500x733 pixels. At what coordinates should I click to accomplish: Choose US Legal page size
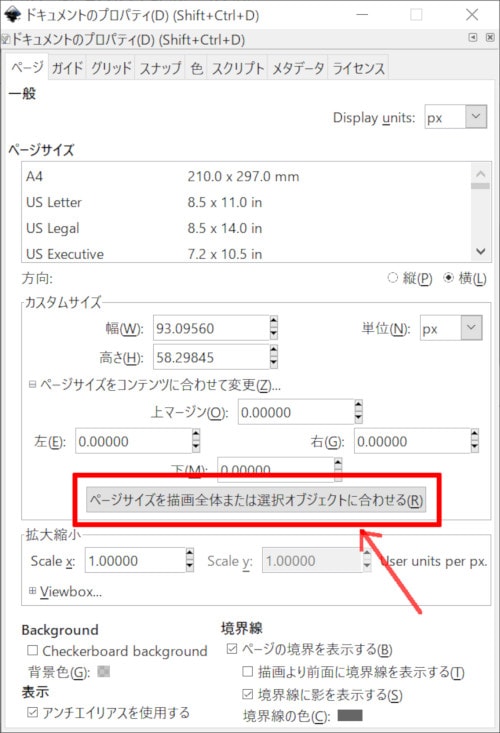[245, 228]
